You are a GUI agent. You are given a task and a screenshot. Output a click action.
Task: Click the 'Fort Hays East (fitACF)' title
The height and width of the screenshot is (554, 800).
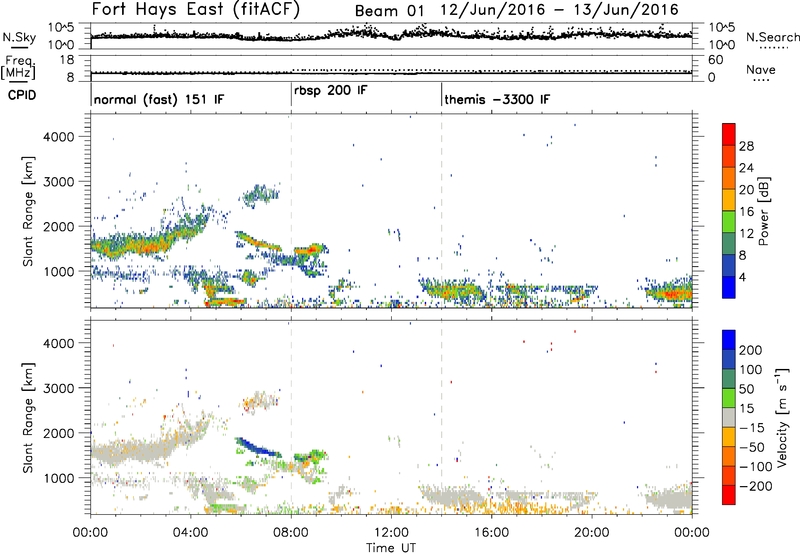coord(196,10)
